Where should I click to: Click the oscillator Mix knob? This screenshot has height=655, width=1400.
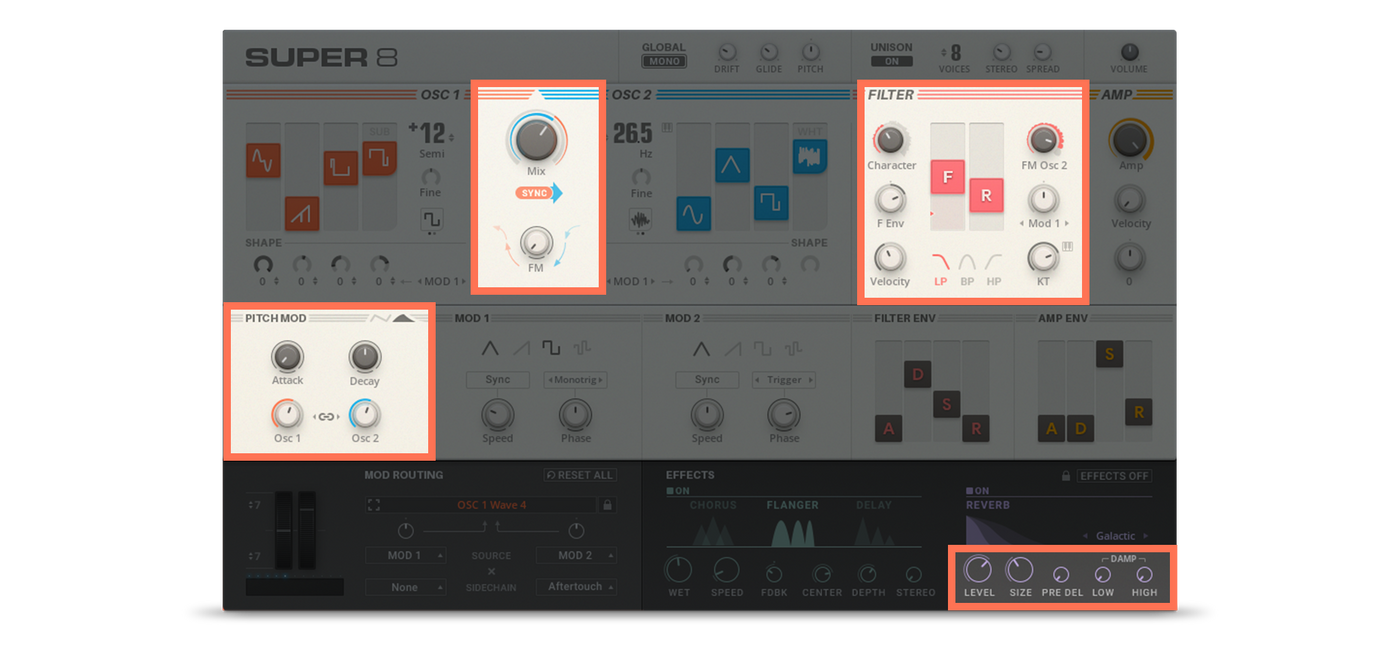click(x=537, y=140)
